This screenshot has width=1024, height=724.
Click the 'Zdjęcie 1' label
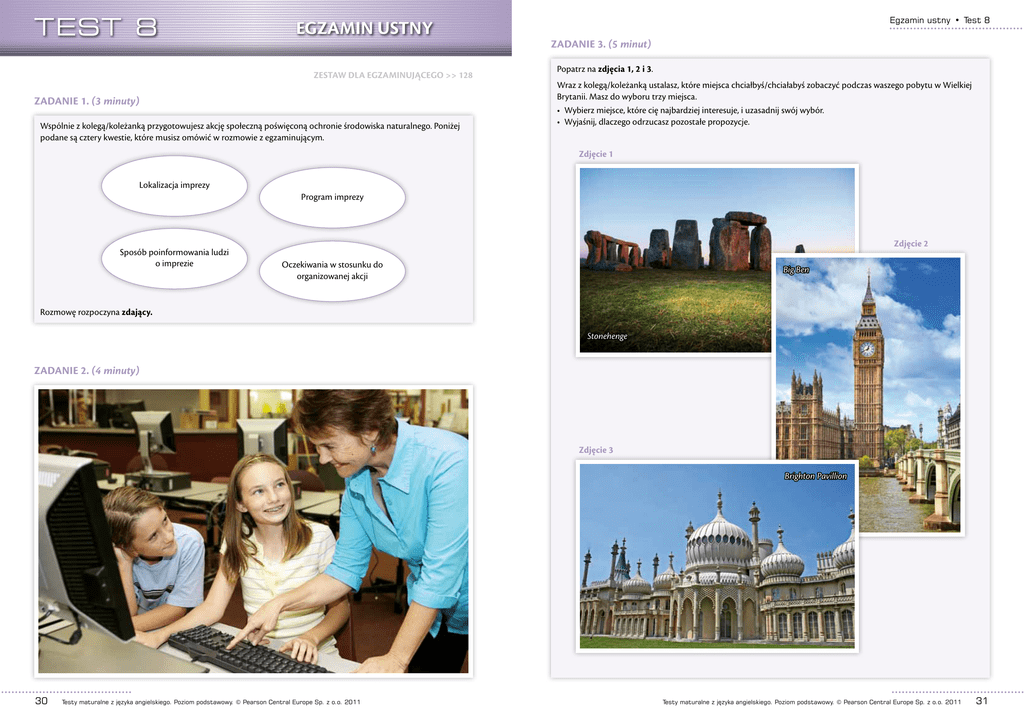point(596,154)
